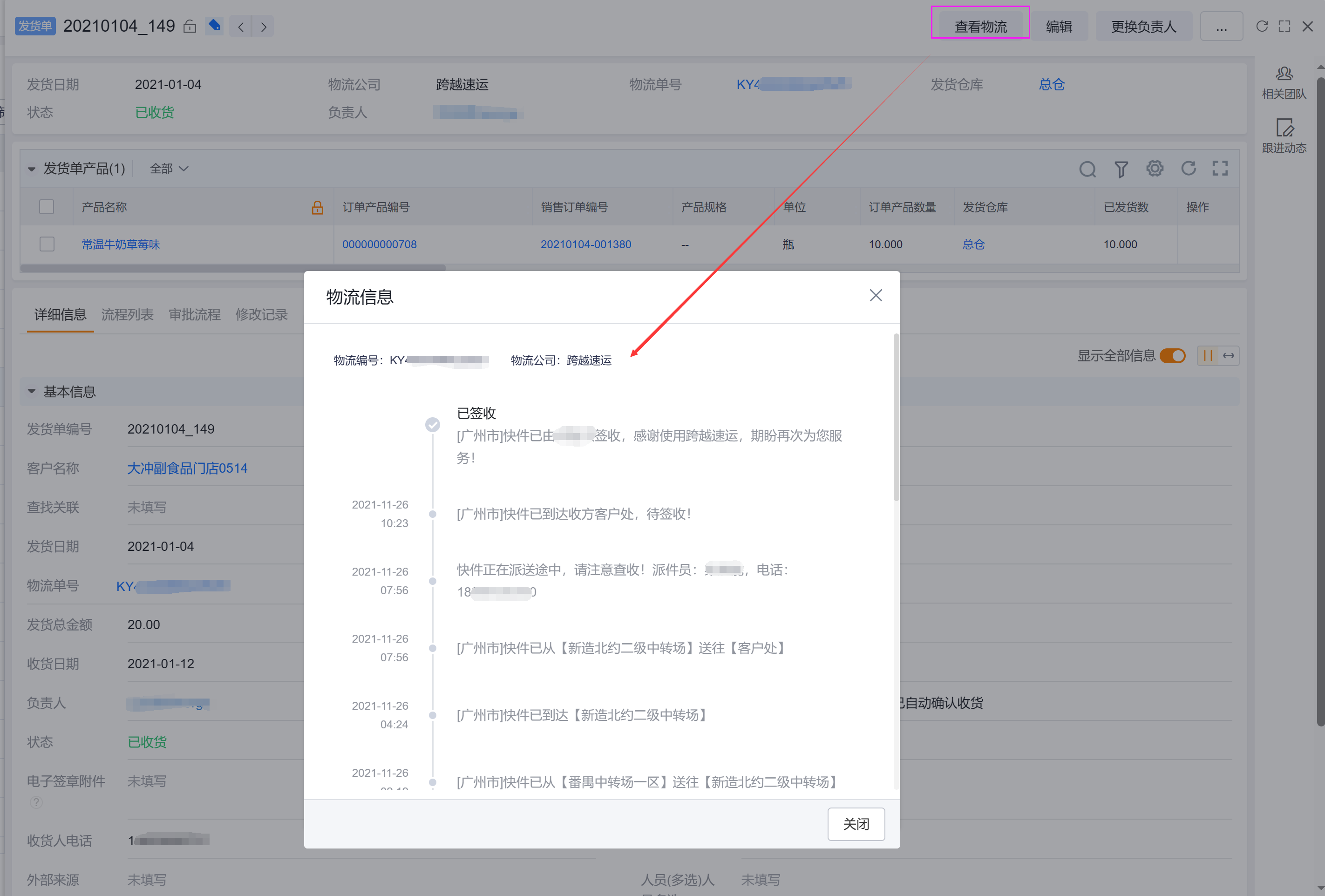Go to next record arrow
The image size is (1325, 896).
pyautogui.click(x=264, y=27)
